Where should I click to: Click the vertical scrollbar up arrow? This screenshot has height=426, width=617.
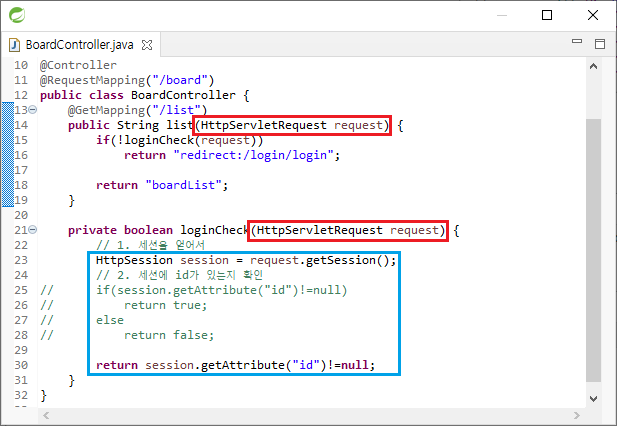click(593, 66)
